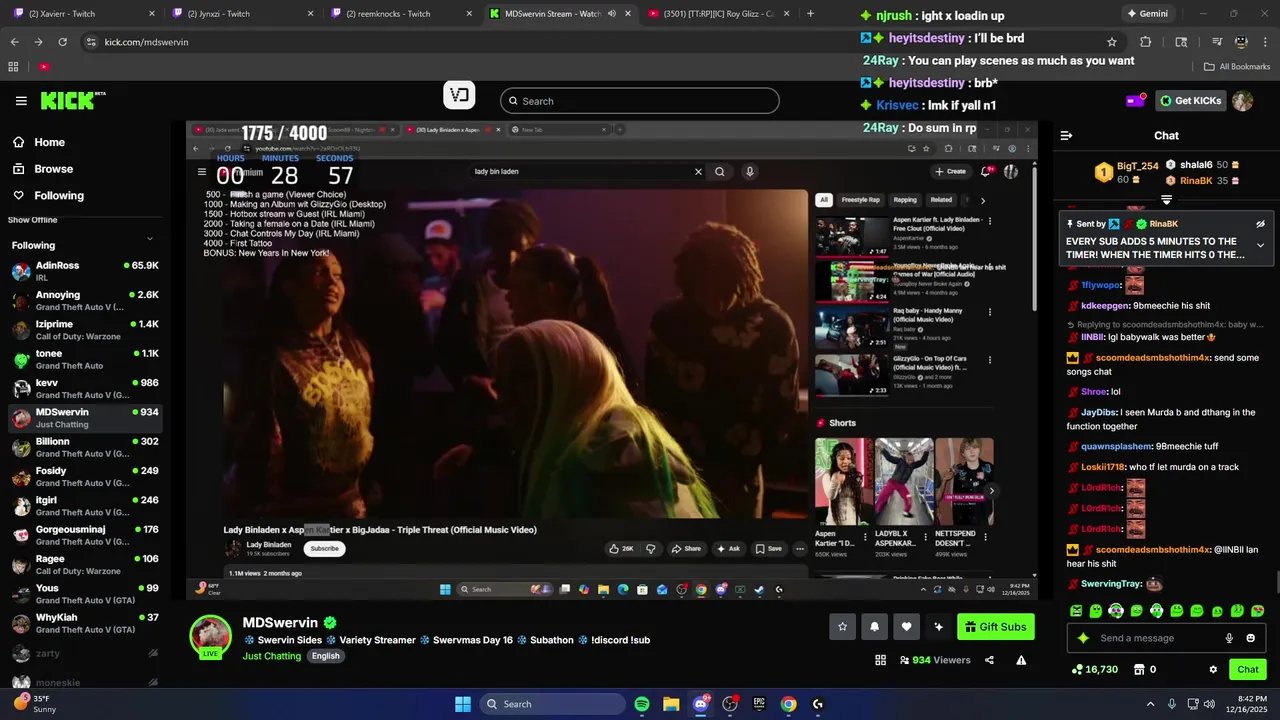Open the purple notifications card icon
Screen dimensions: 1280x720
1136,101
